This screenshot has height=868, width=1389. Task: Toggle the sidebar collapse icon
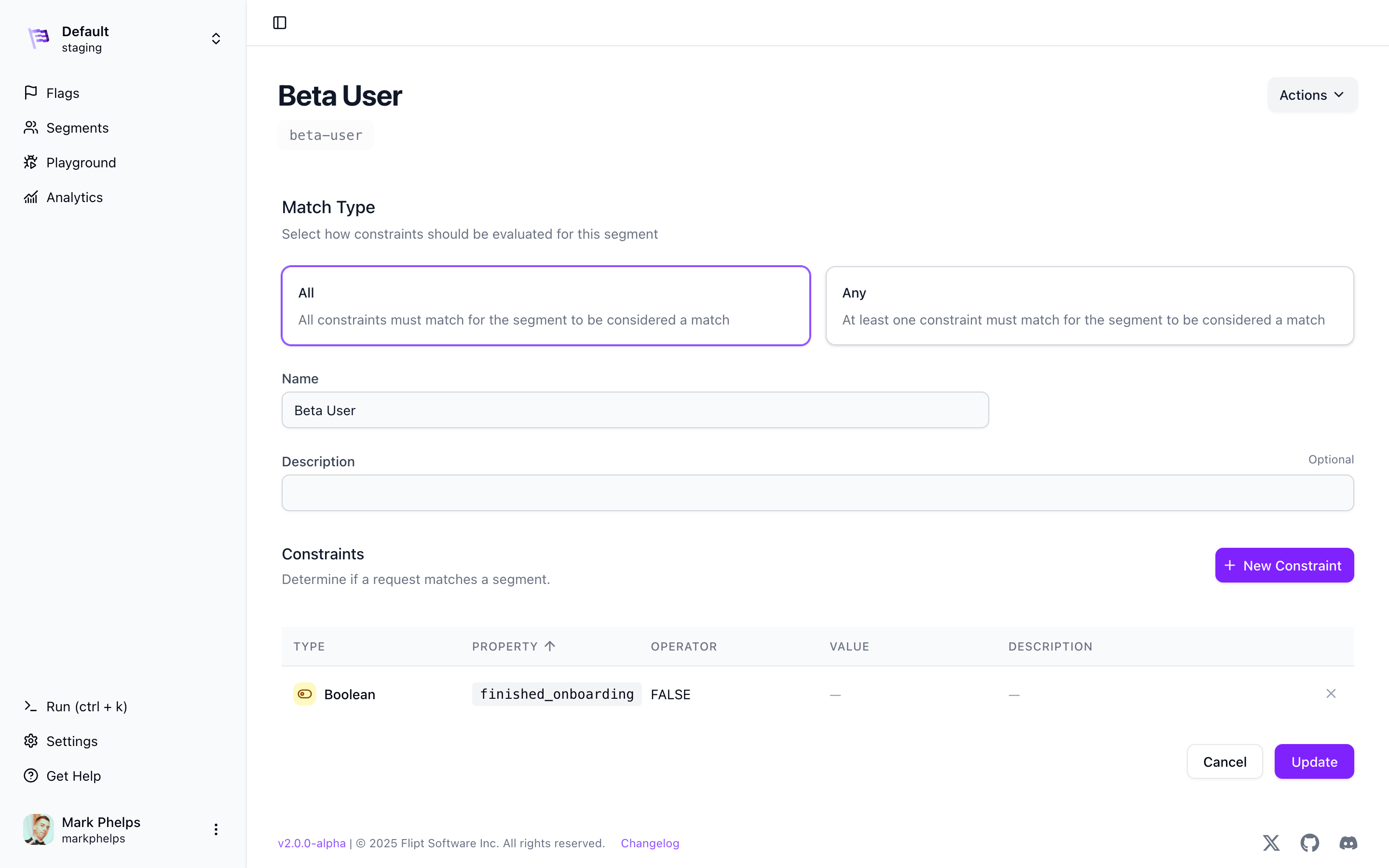tap(280, 23)
